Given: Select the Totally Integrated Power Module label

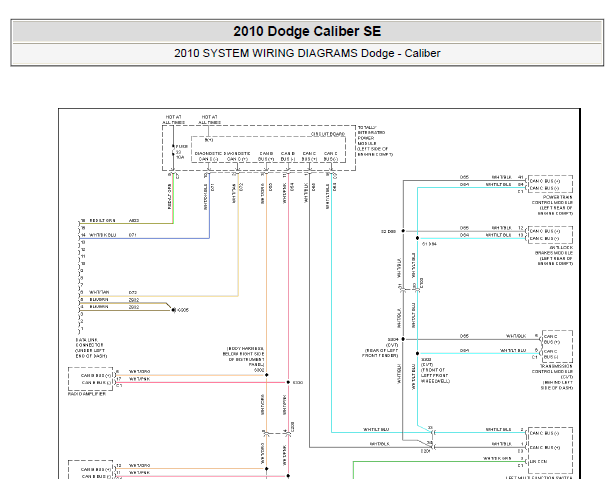Looking at the screenshot, I should point(375,141).
